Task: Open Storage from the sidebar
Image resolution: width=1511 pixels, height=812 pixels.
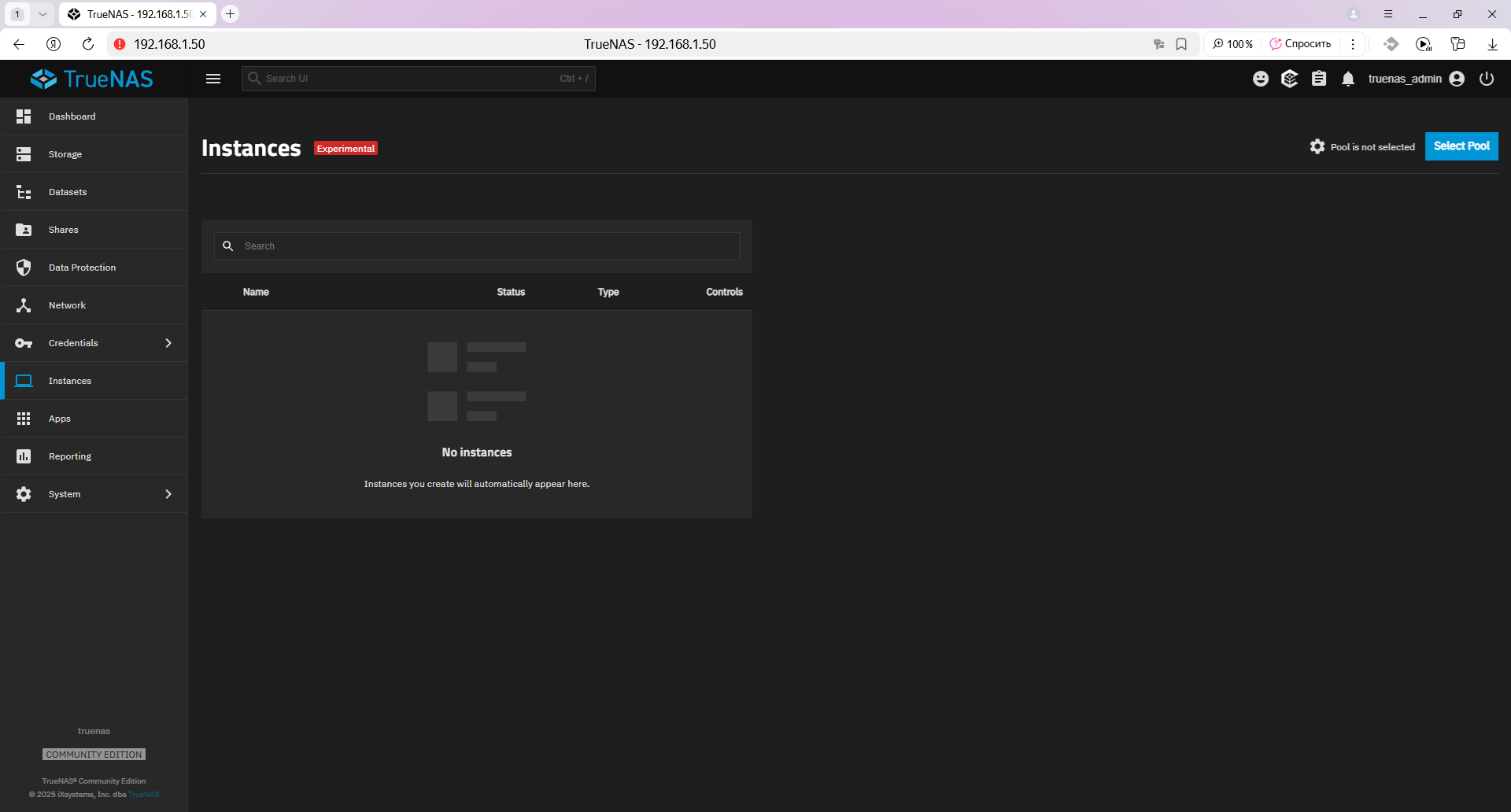Action: tap(94, 154)
